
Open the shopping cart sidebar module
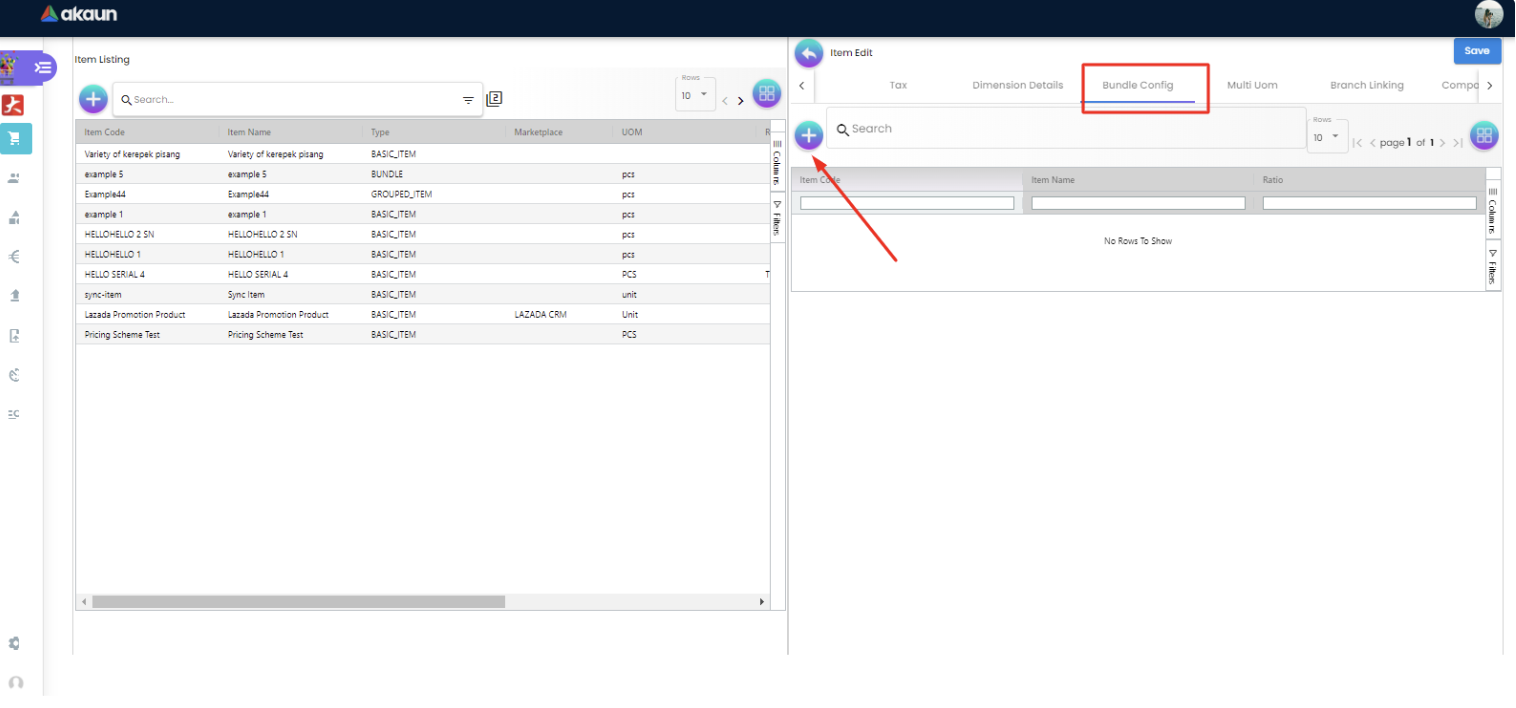(15, 139)
